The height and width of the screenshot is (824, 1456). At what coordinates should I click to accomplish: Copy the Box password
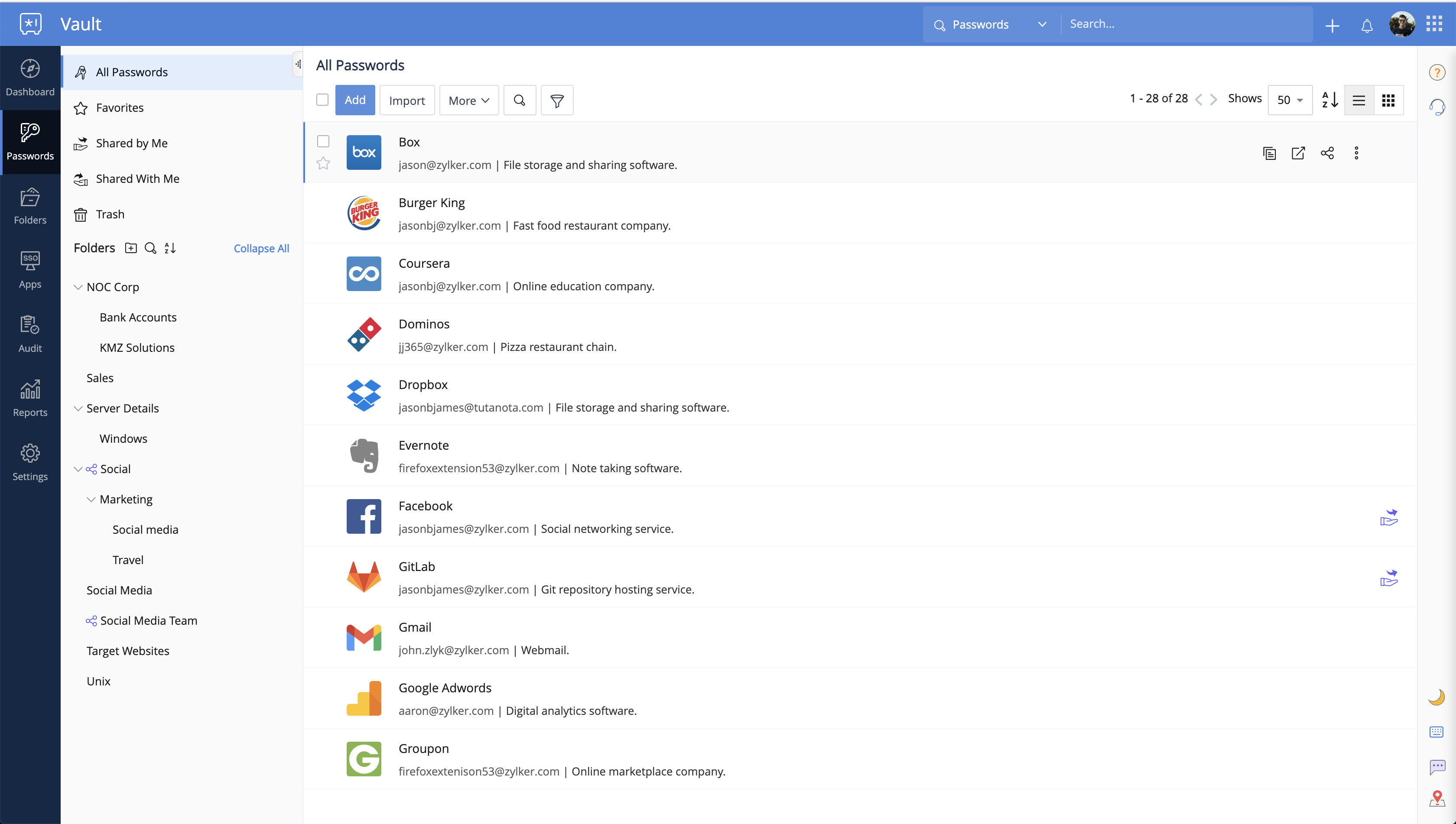(x=1270, y=153)
